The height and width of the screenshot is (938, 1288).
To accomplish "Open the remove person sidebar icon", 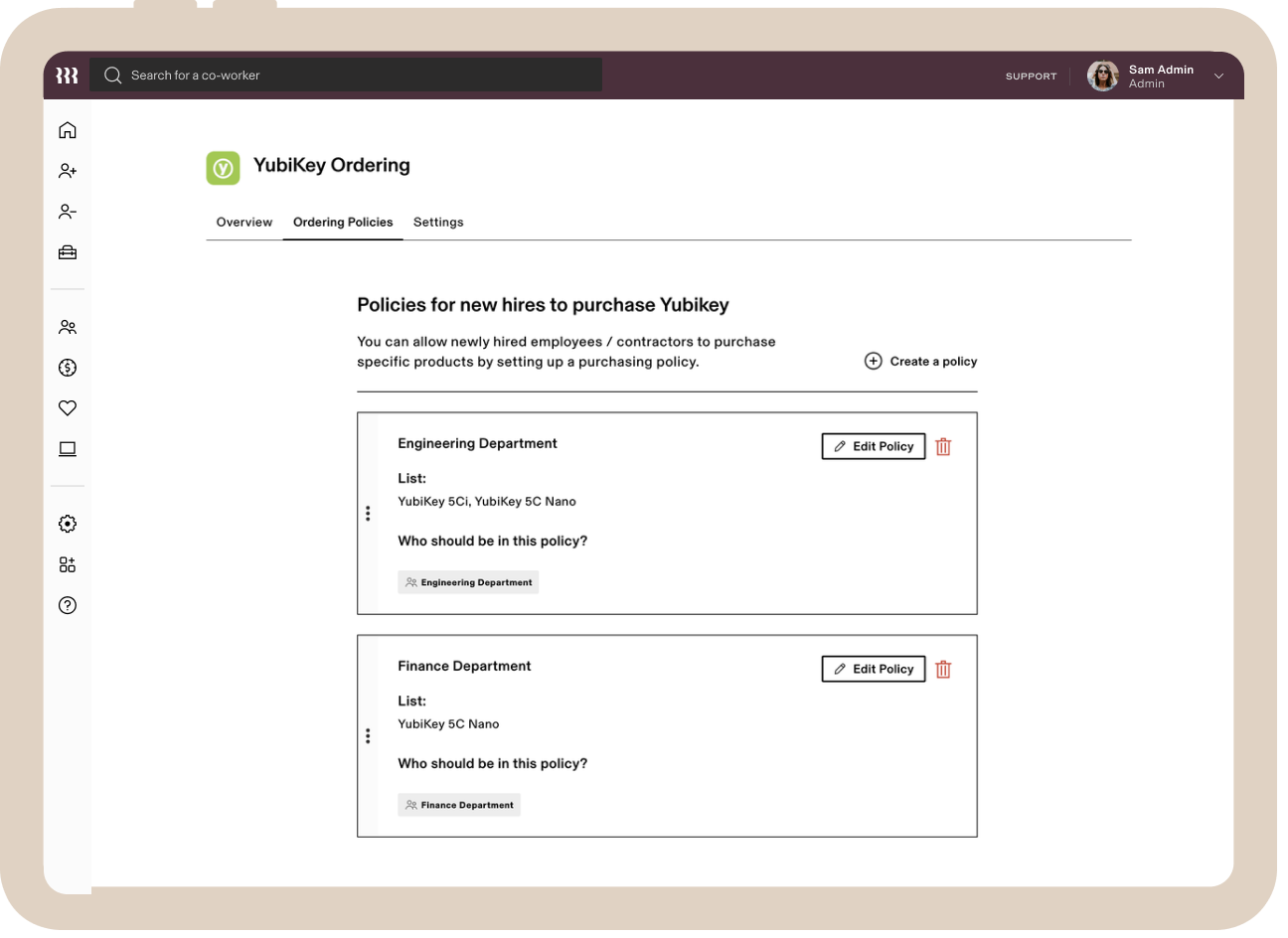I will (68, 212).
